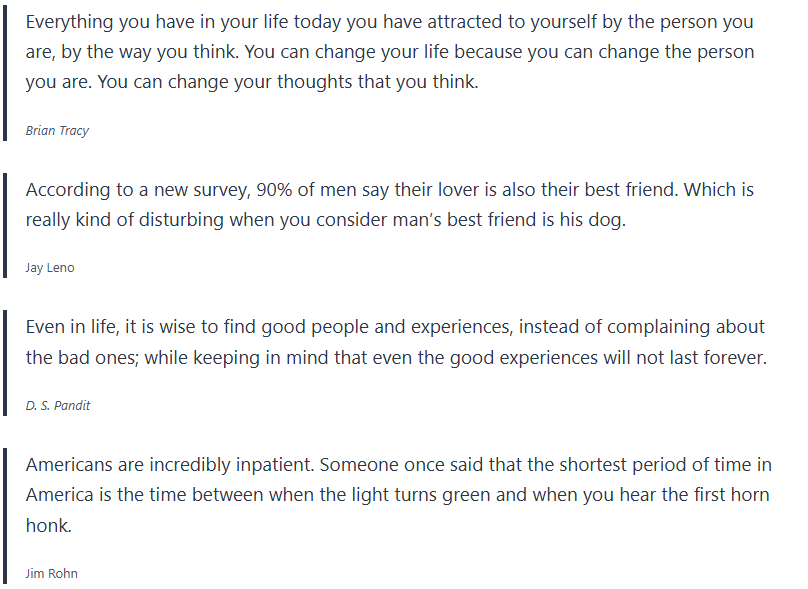Click the quote beginning 'Even in life'
Viewport: 808px width, 589px height.
point(396,342)
